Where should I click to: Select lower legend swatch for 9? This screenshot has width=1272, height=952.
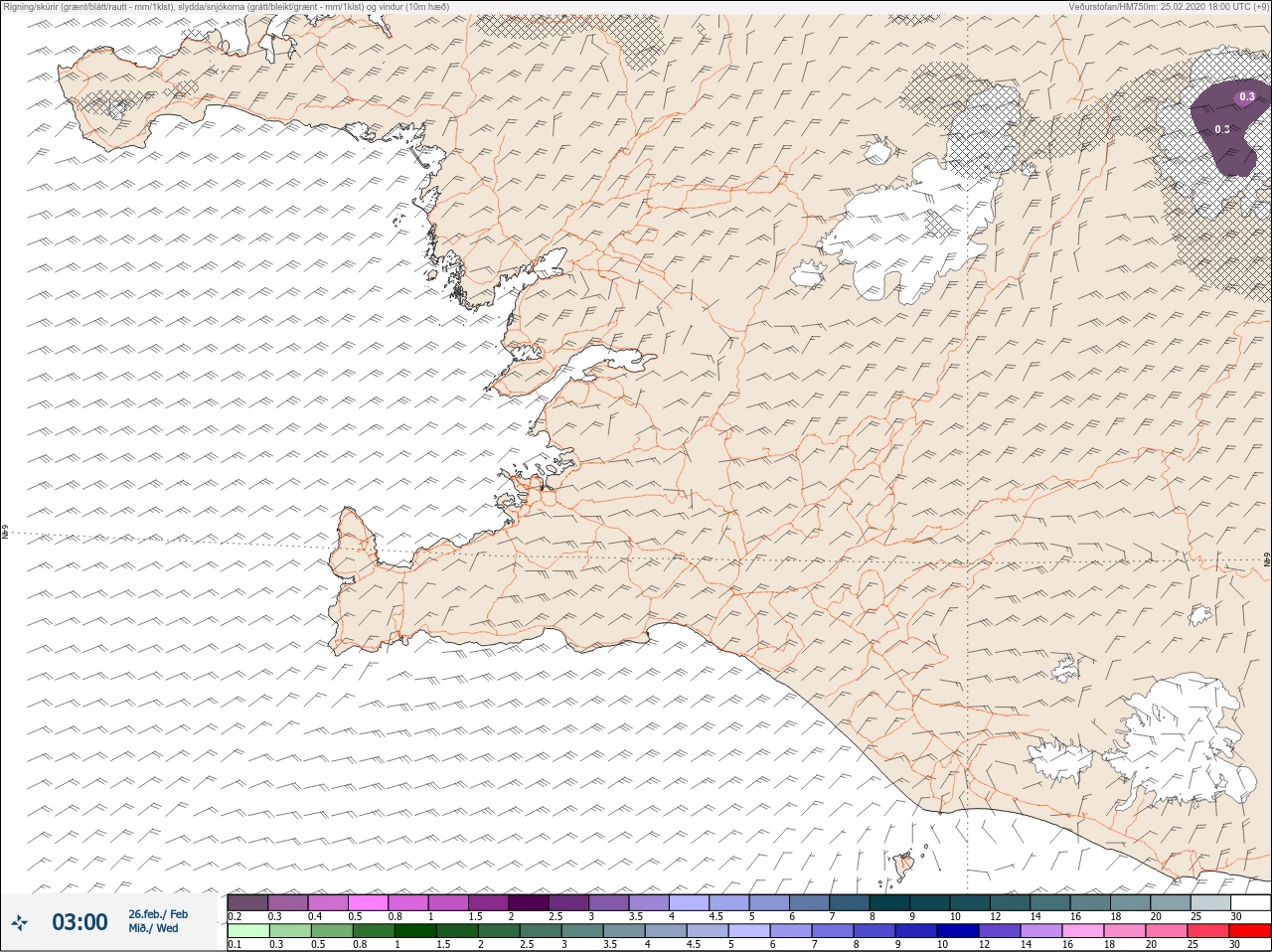(x=916, y=931)
